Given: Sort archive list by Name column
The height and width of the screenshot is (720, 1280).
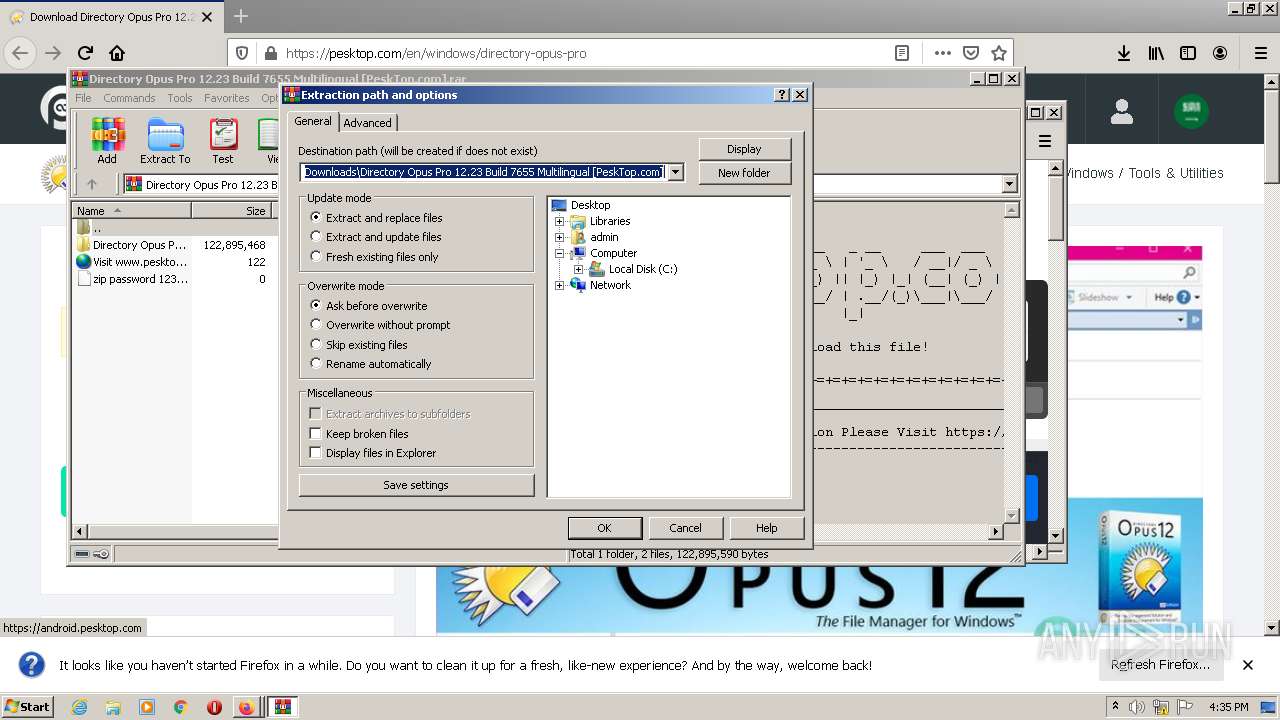Looking at the screenshot, I should click(132, 210).
